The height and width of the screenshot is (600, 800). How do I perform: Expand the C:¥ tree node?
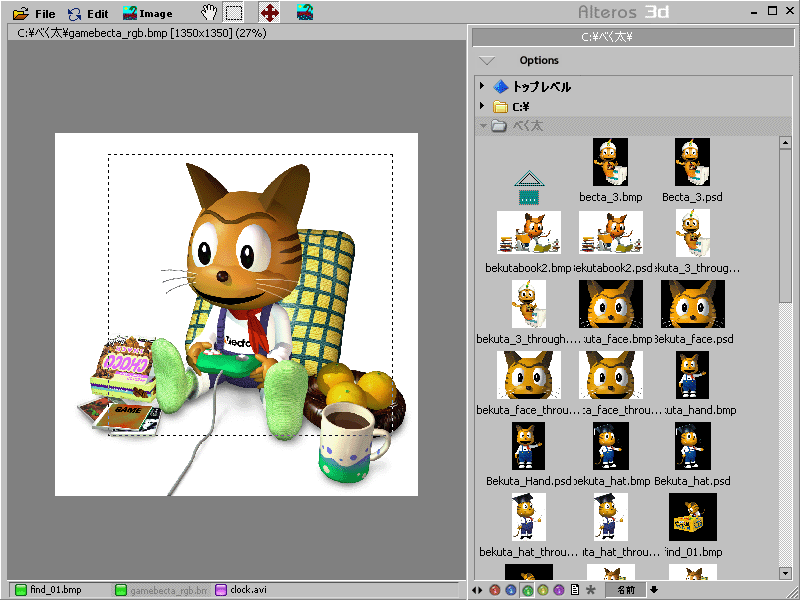pos(482,106)
